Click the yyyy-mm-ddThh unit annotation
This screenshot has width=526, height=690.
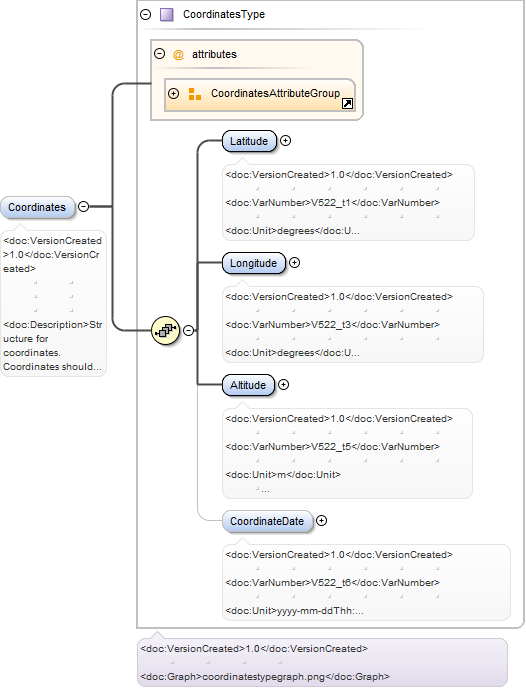tap(294, 611)
